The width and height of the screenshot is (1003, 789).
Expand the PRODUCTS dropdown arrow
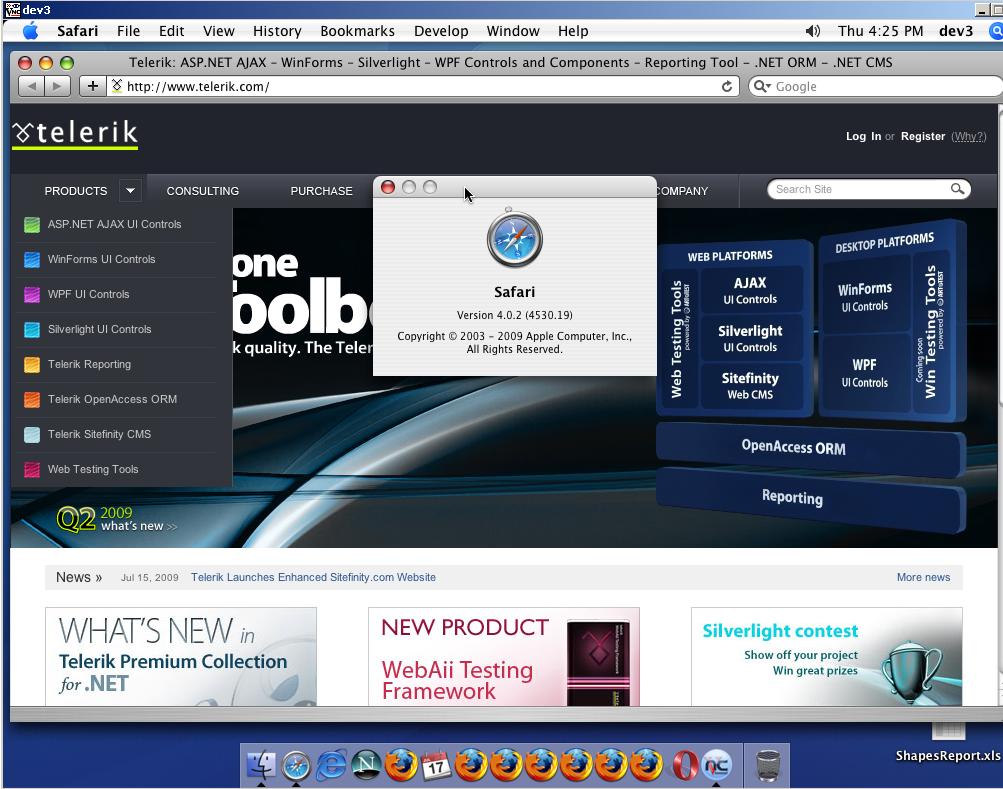coord(130,191)
